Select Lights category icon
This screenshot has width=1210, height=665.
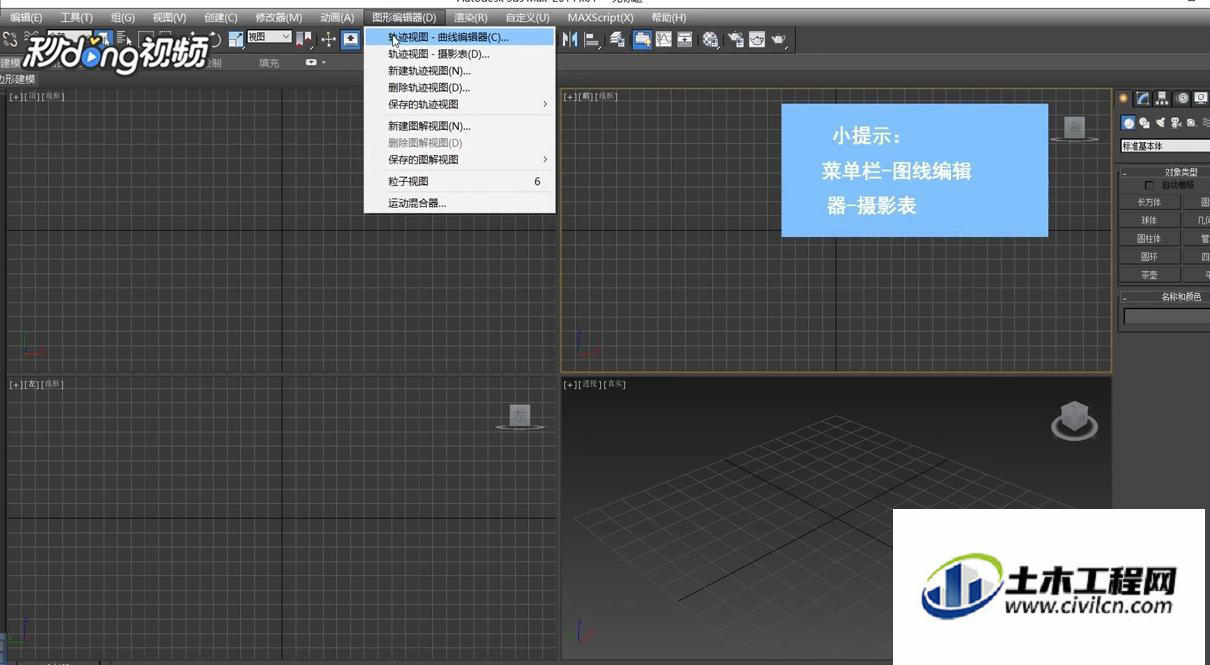pos(1160,123)
